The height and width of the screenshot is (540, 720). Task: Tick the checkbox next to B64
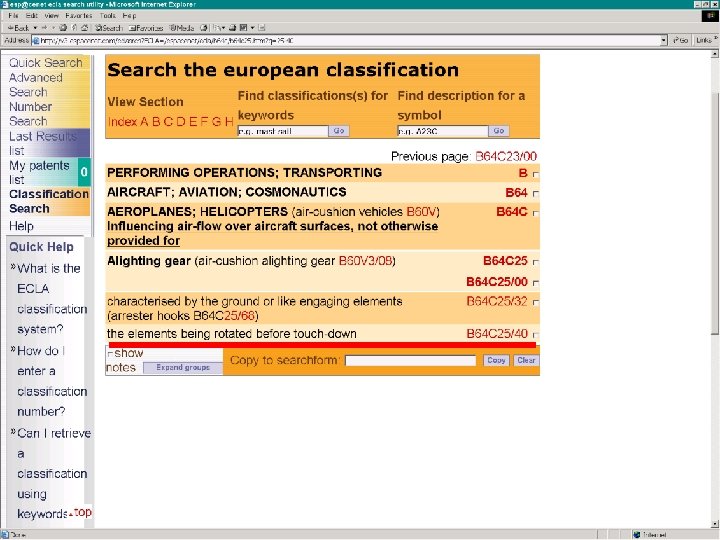pyautogui.click(x=535, y=194)
